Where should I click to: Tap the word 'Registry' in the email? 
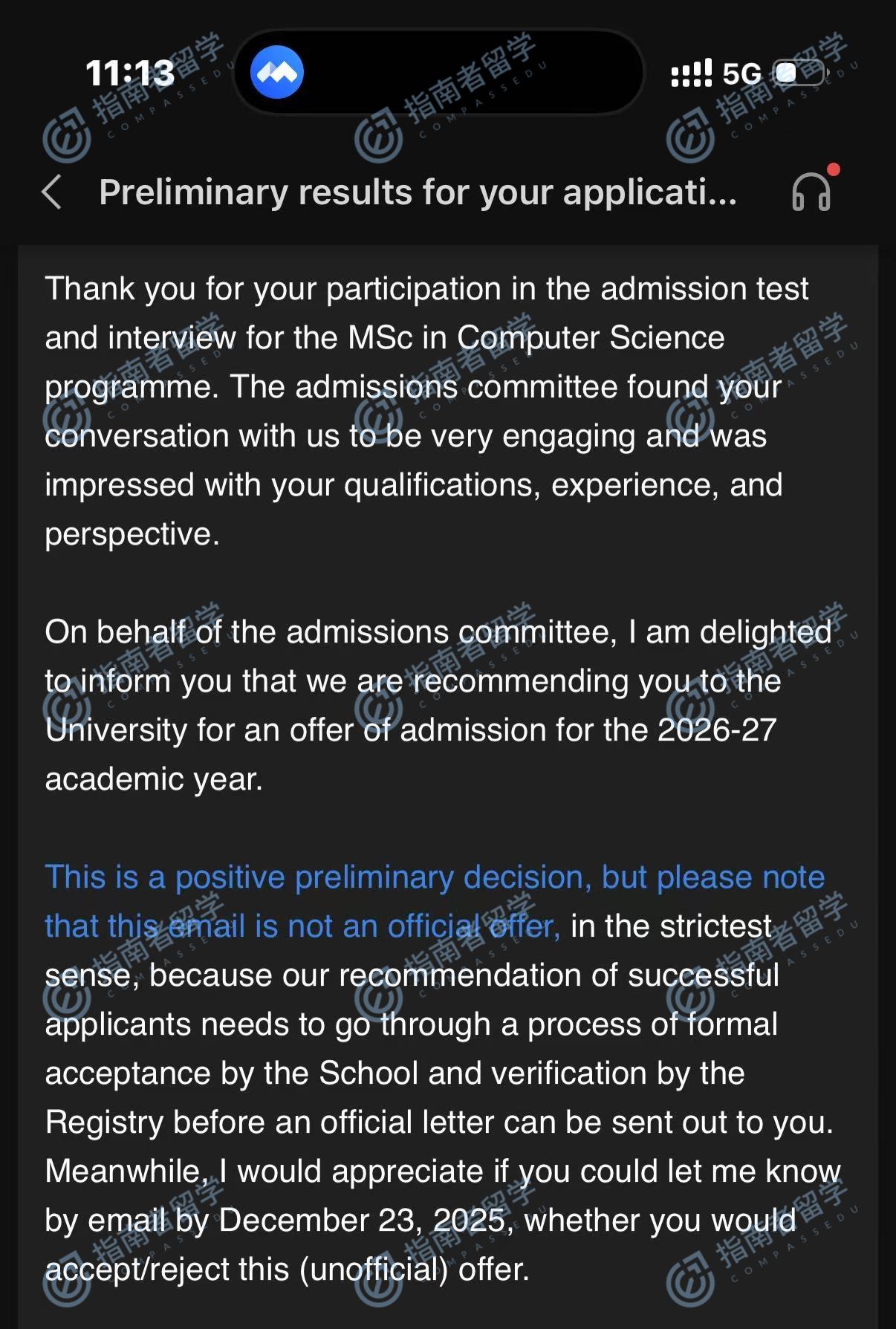[103, 1122]
